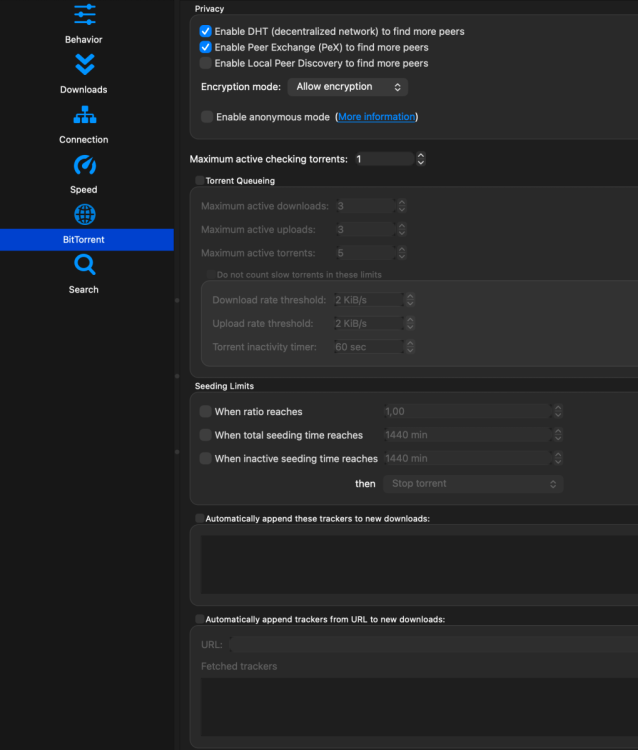
Task: Check 'When total seeding time reaches'
Action: click(206, 435)
